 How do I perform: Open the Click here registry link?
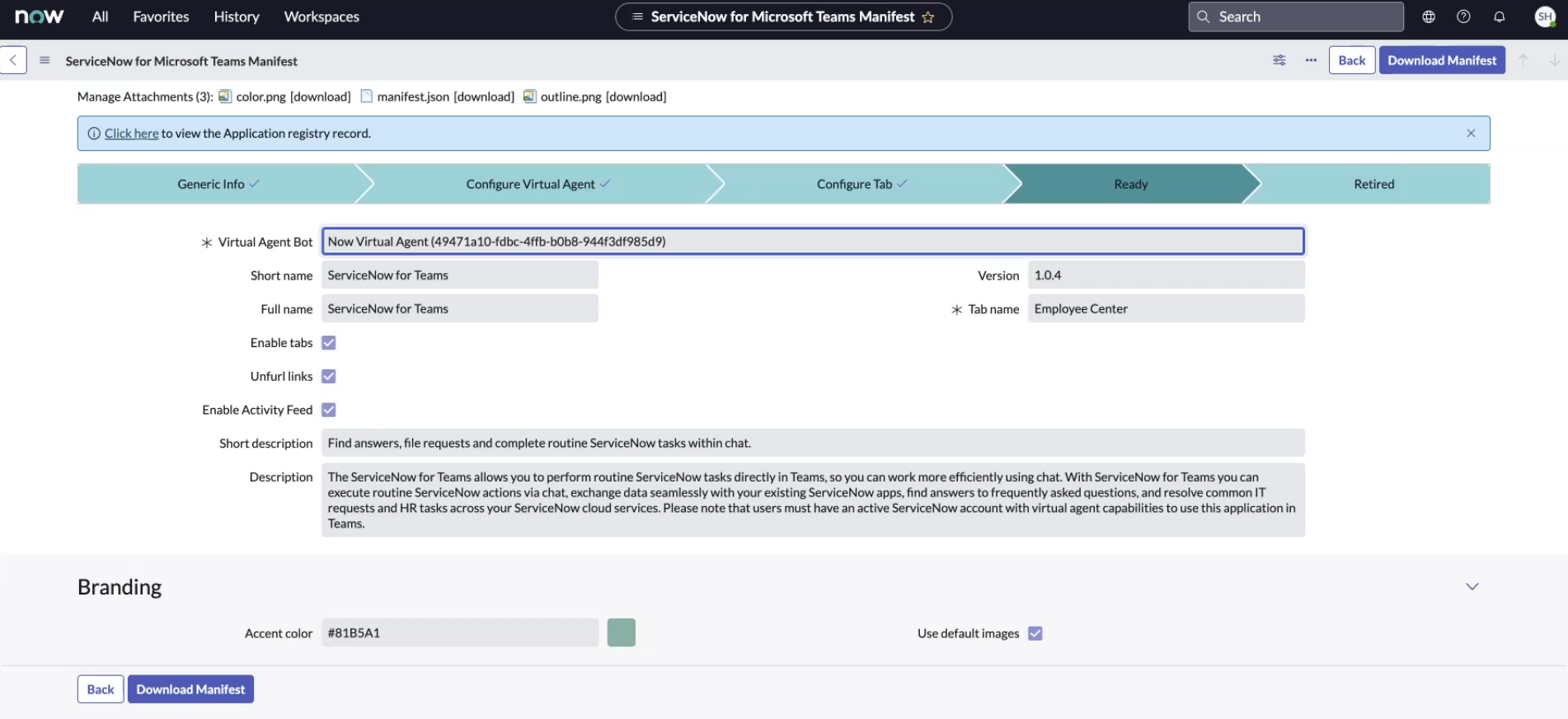(x=131, y=134)
